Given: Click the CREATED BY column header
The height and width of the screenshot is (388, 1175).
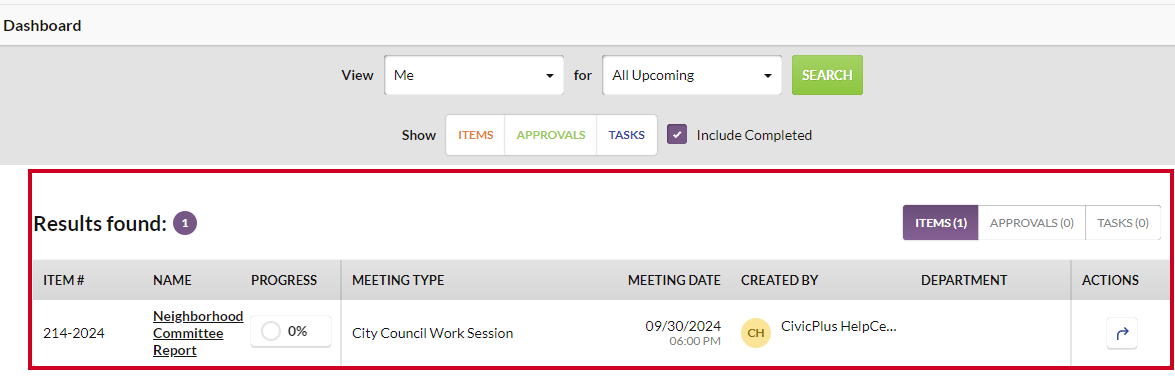Looking at the screenshot, I should [779, 280].
